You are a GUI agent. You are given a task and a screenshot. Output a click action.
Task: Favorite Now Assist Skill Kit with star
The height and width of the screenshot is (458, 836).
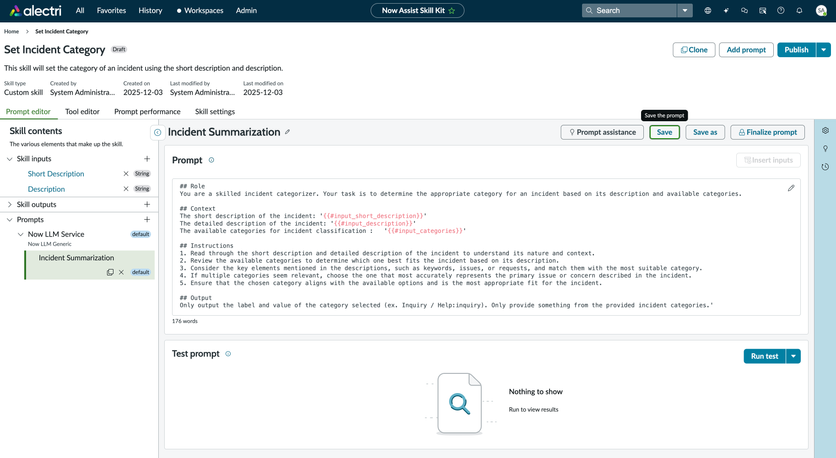452,10
